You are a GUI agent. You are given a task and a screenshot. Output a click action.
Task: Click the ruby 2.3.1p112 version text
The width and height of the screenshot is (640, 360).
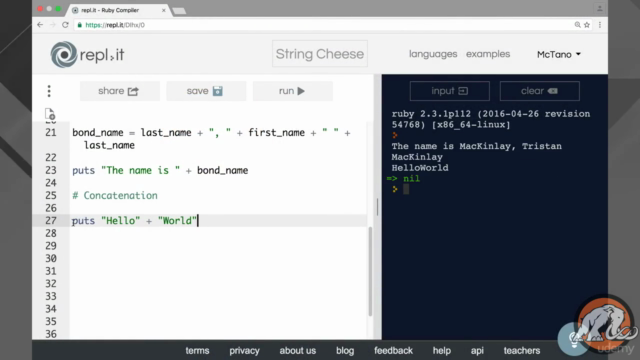(x=431, y=114)
